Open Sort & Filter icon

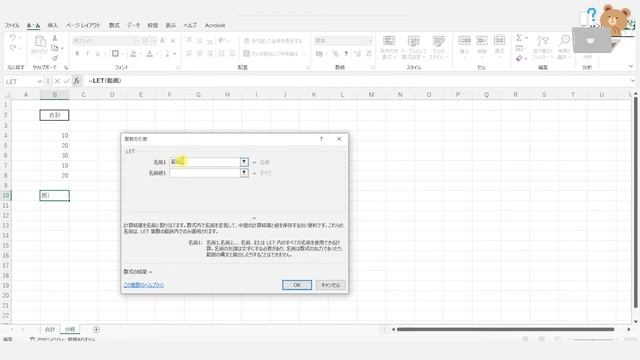tap(542, 40)
